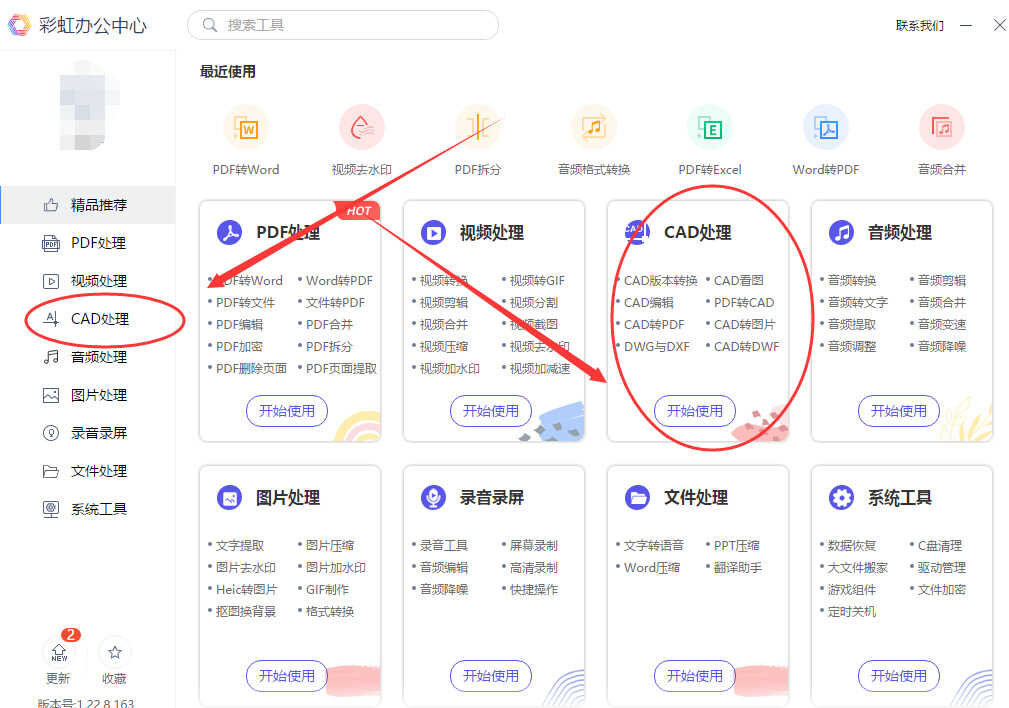Open the 音频合并 recent tool icon
1009x708 pixels.
941,127
